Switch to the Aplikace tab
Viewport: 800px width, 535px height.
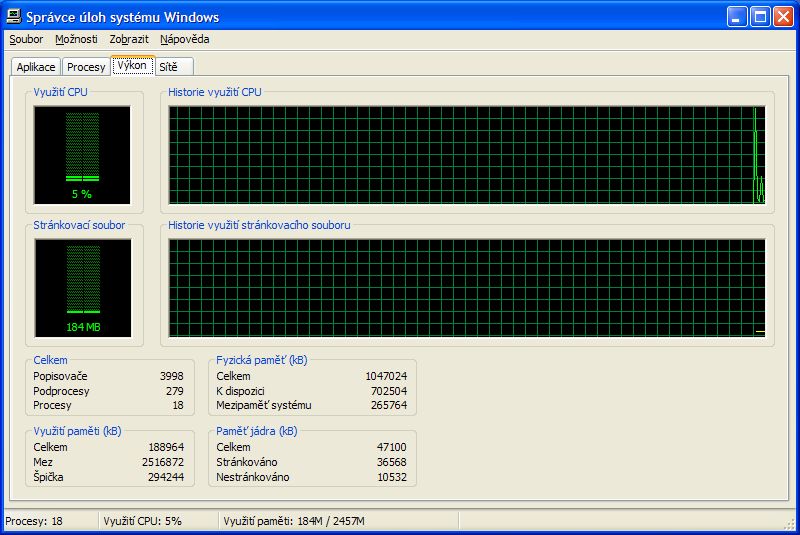[36, 67]
